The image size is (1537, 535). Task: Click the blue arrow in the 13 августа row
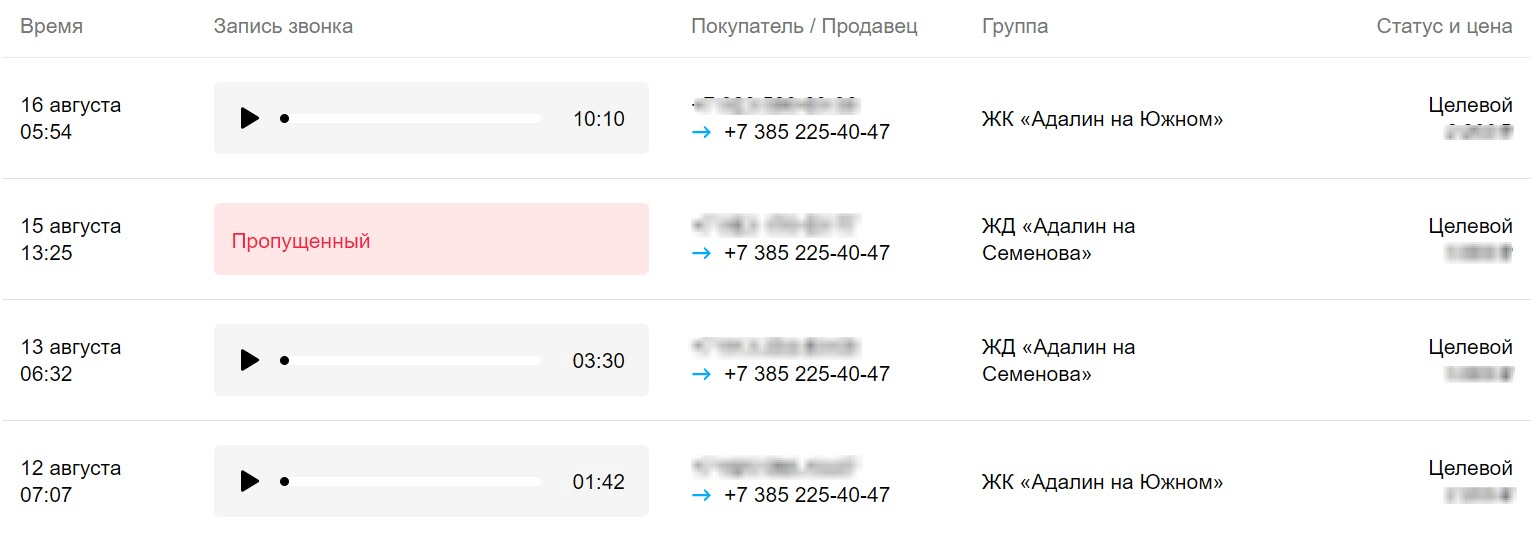point(701,374)
